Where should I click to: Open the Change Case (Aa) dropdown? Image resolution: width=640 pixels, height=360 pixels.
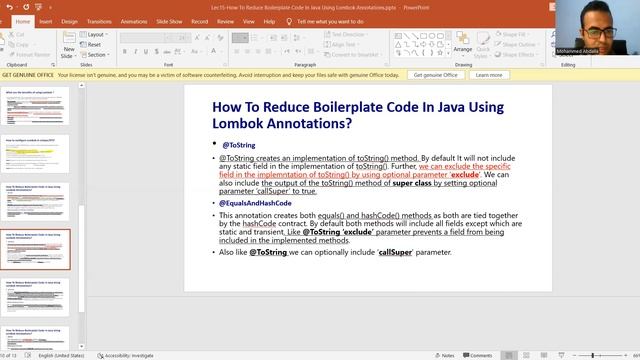tap(196, 51)
